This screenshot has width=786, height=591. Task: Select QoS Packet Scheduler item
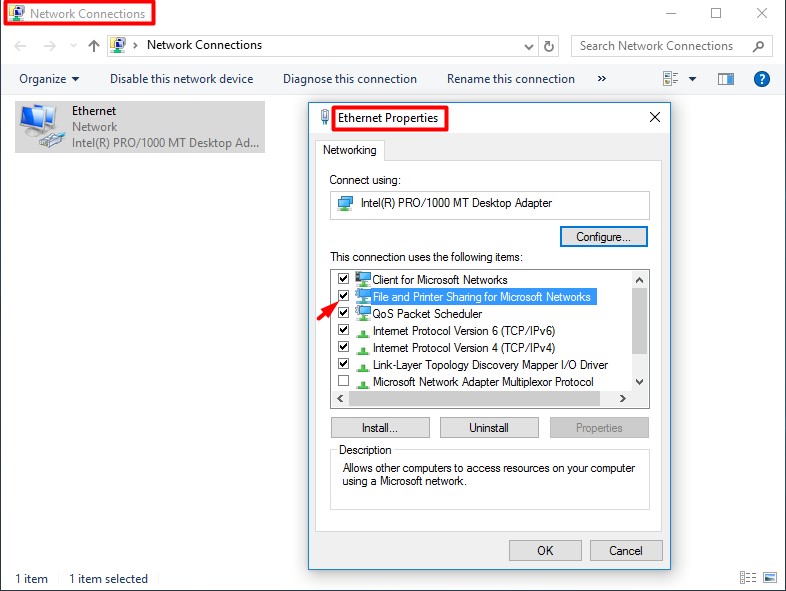pyautogui.click(x=427, y=314)
